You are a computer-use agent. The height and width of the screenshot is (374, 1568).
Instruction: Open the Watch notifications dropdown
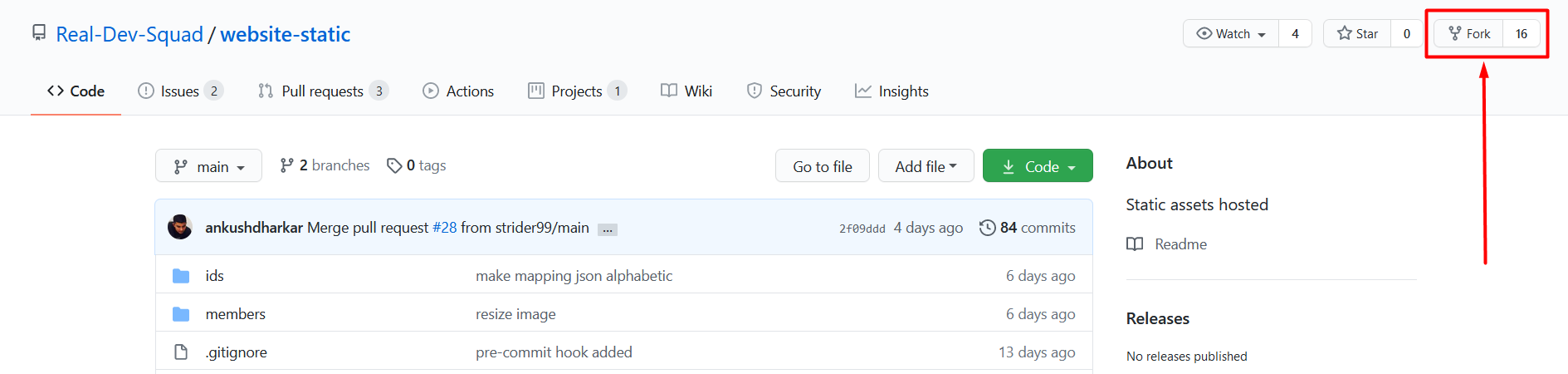(x=1231, y=34)
